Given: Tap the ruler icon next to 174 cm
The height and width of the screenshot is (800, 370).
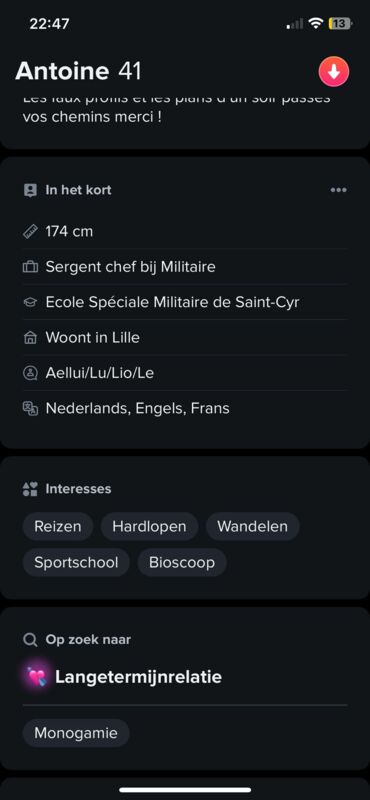Looking at the screenshot, I should (31, 232).
